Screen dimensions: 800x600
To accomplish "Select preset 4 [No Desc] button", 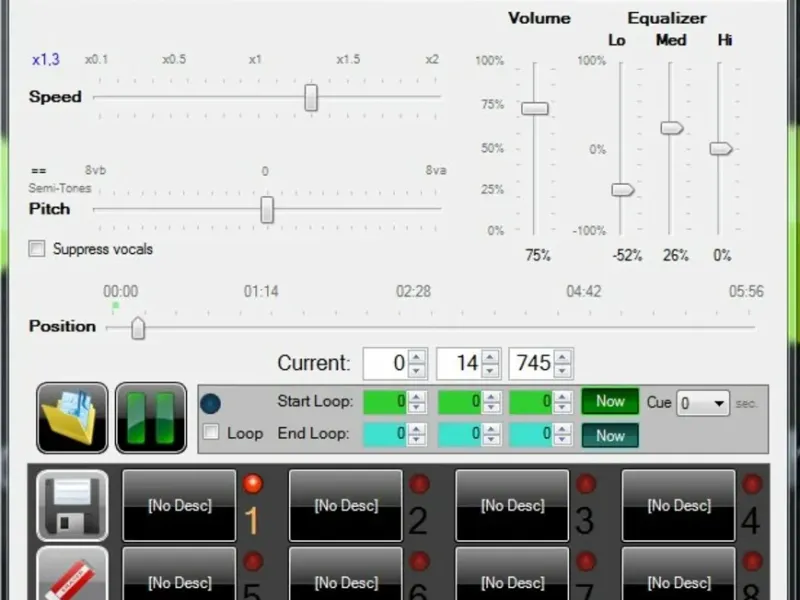I will [x=679, y=505].
